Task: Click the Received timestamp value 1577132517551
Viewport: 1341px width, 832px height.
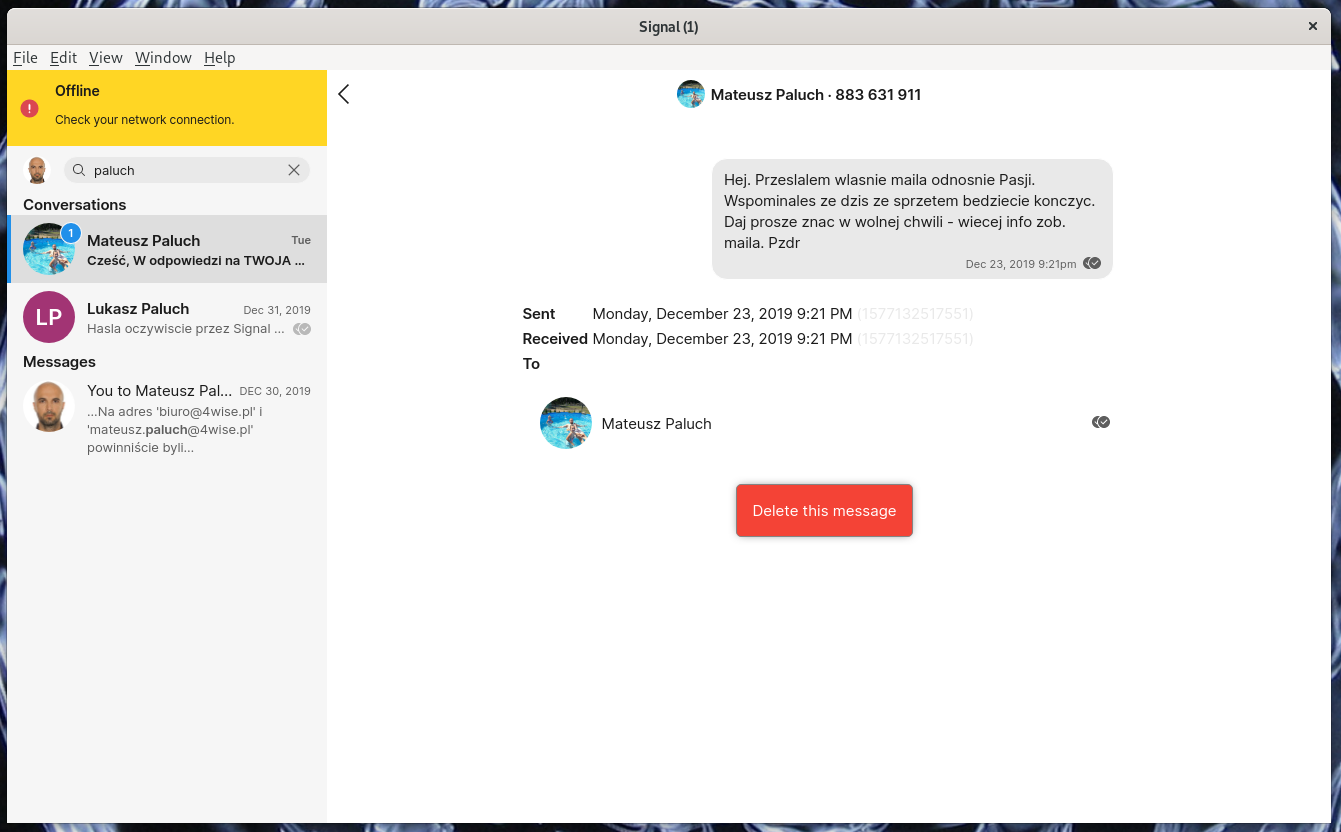Action: (915, 339)
